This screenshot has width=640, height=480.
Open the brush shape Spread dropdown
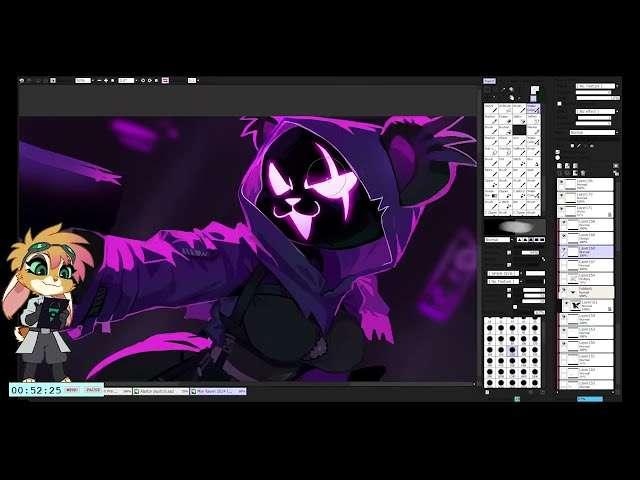coord(503,273)
